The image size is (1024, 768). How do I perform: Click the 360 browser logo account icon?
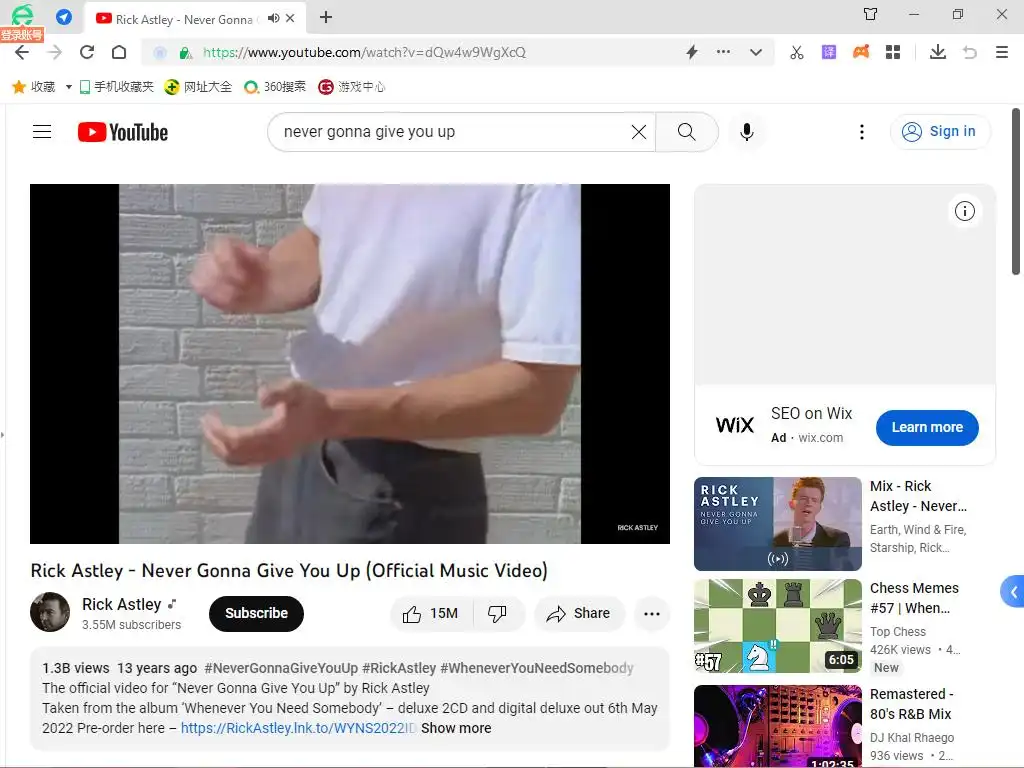(x=22, y=14)
